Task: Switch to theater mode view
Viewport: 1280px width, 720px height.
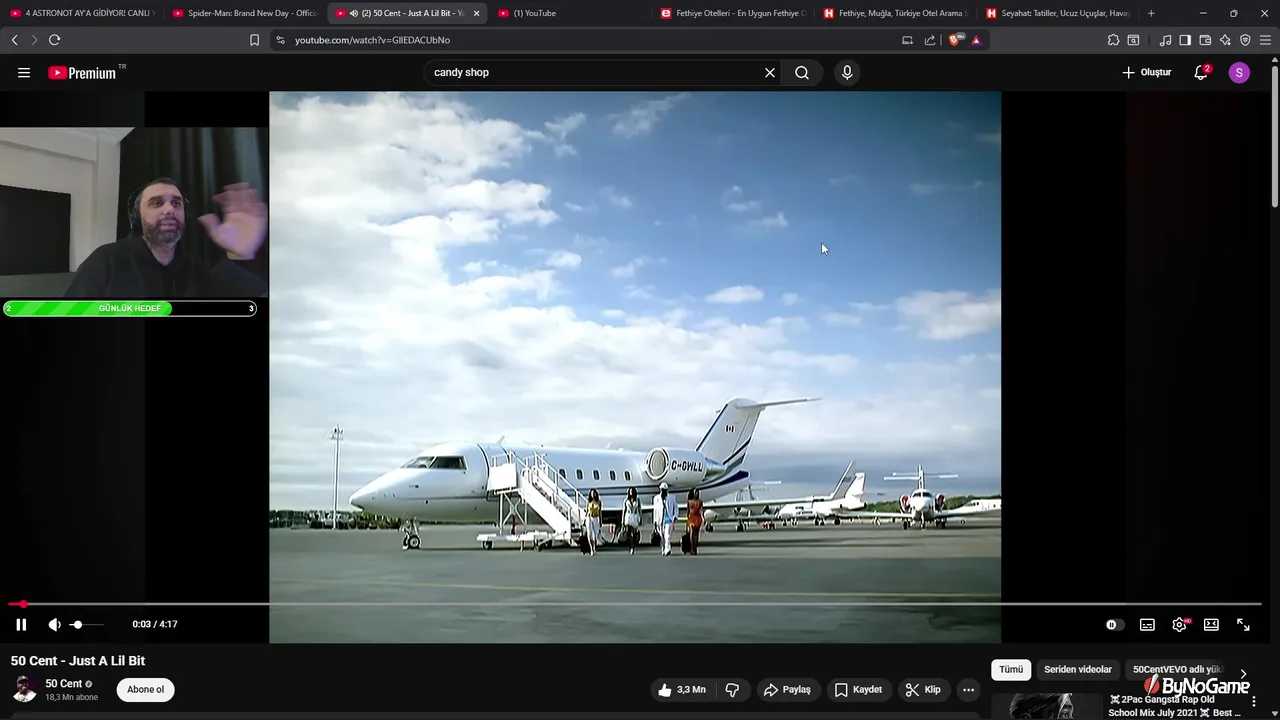Action: (1211, 624)
